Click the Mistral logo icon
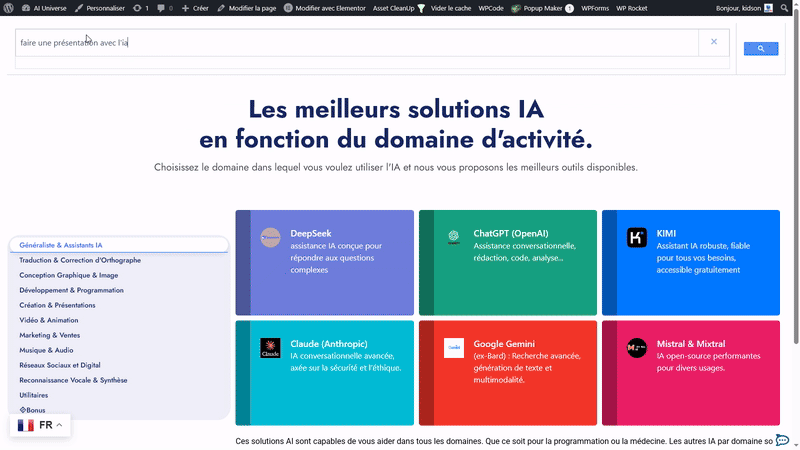800x450 pixels. click(637, 348)
